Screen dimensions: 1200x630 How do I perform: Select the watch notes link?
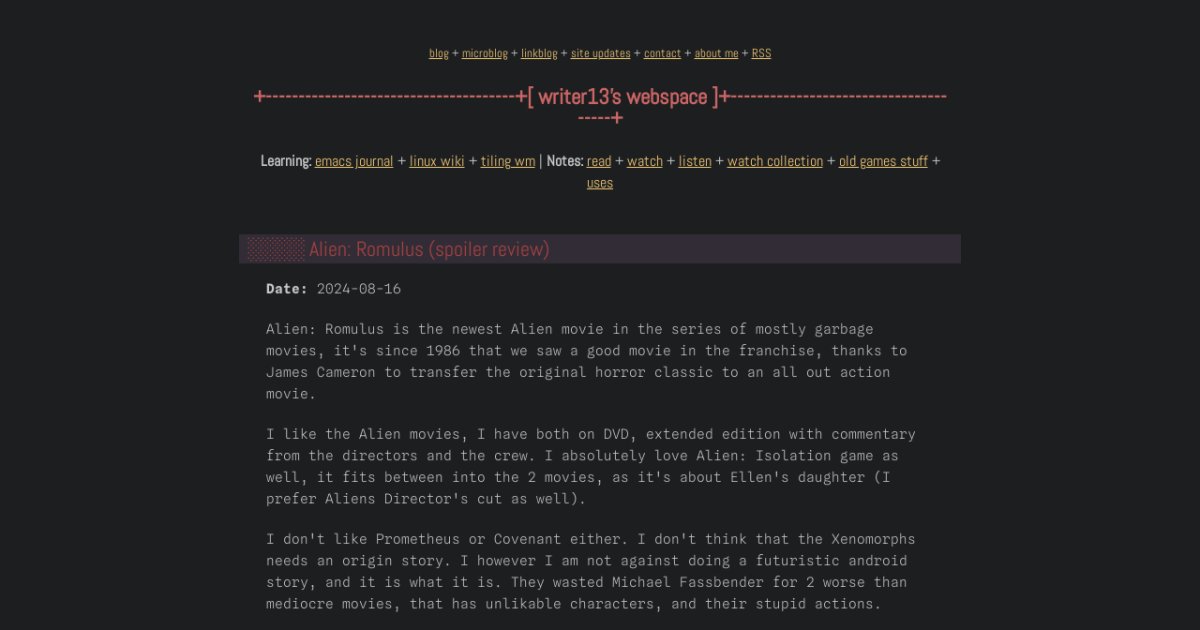click(x=645, y=161)
